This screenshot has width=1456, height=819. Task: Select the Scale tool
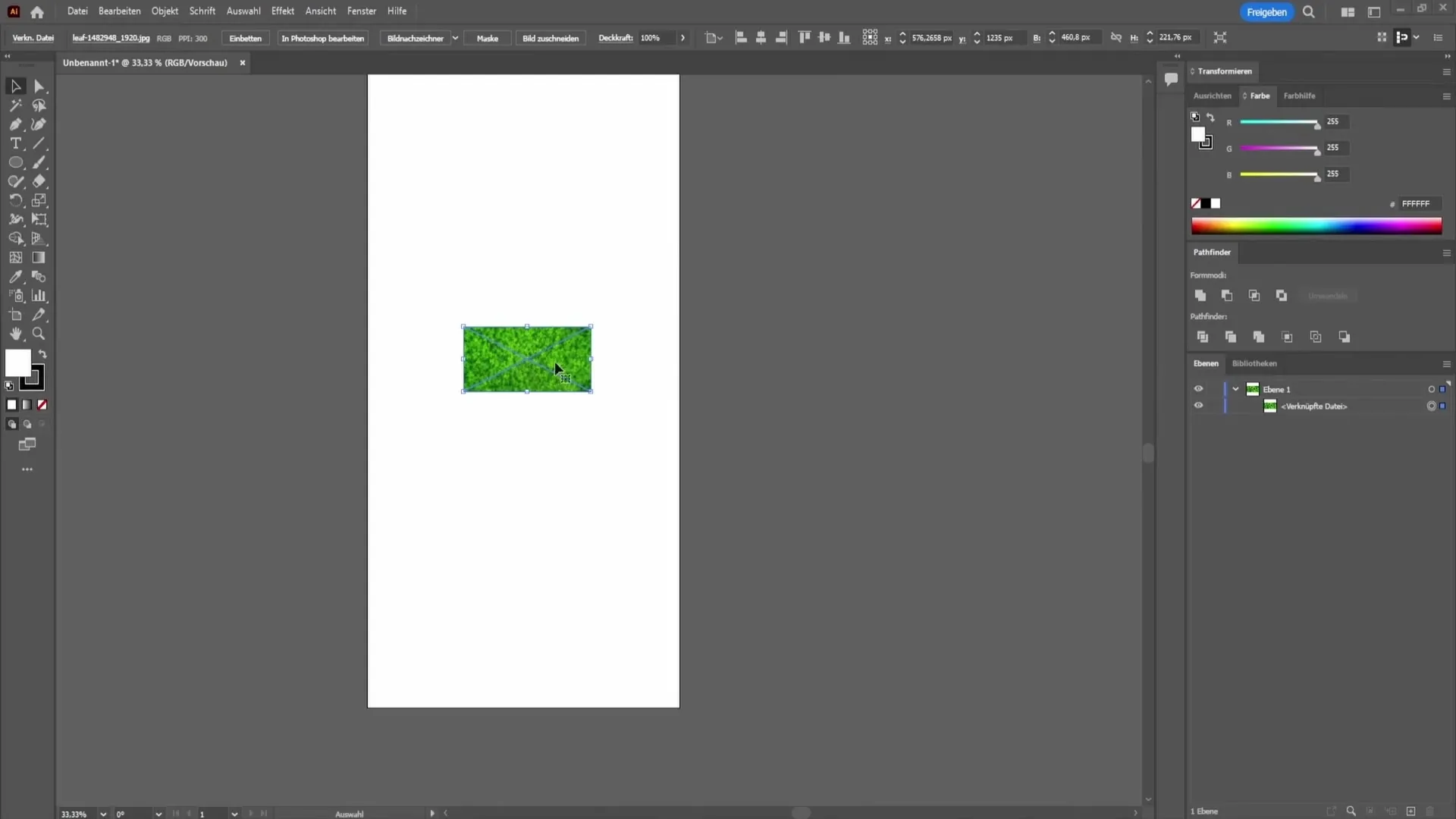click(x=39, y=200)
